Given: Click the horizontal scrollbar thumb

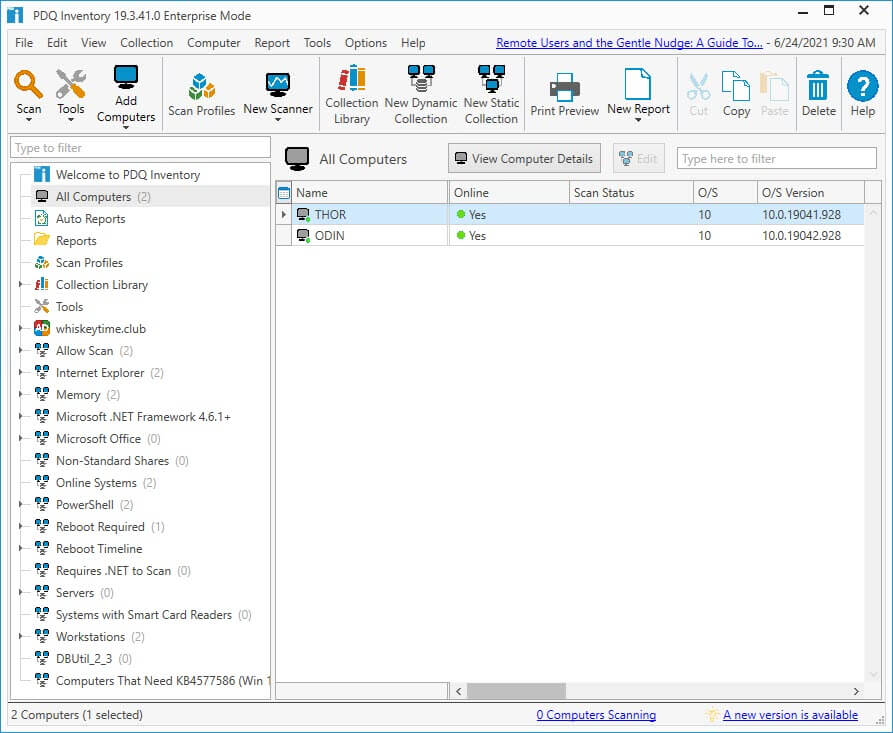Looking at the screenshot, I should click(516, 691).
